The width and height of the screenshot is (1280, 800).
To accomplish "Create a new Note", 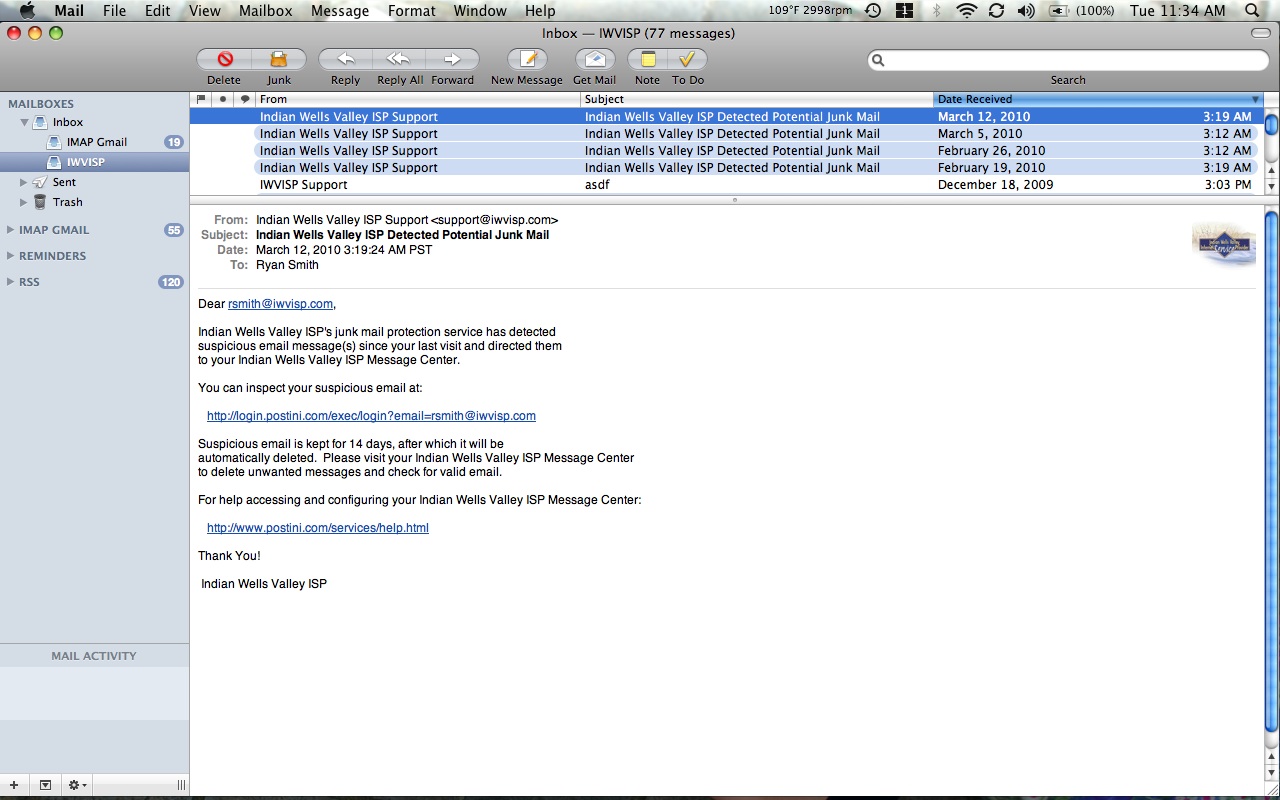I will (647, 59).
